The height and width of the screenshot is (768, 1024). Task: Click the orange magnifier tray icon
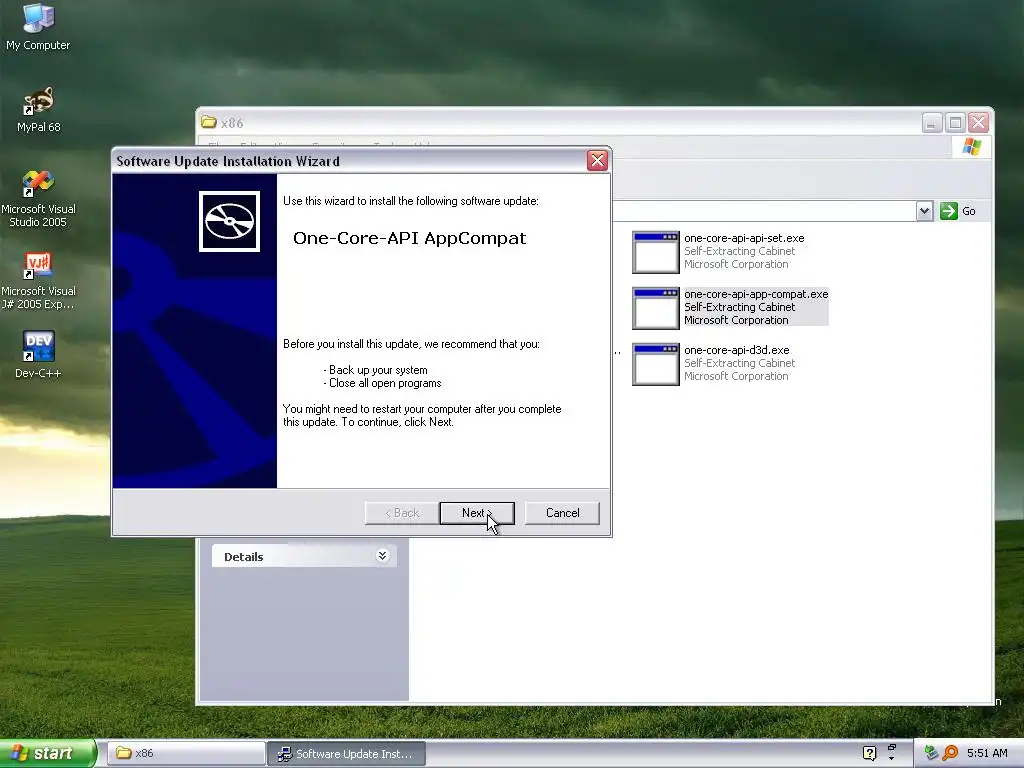point(950,753)
